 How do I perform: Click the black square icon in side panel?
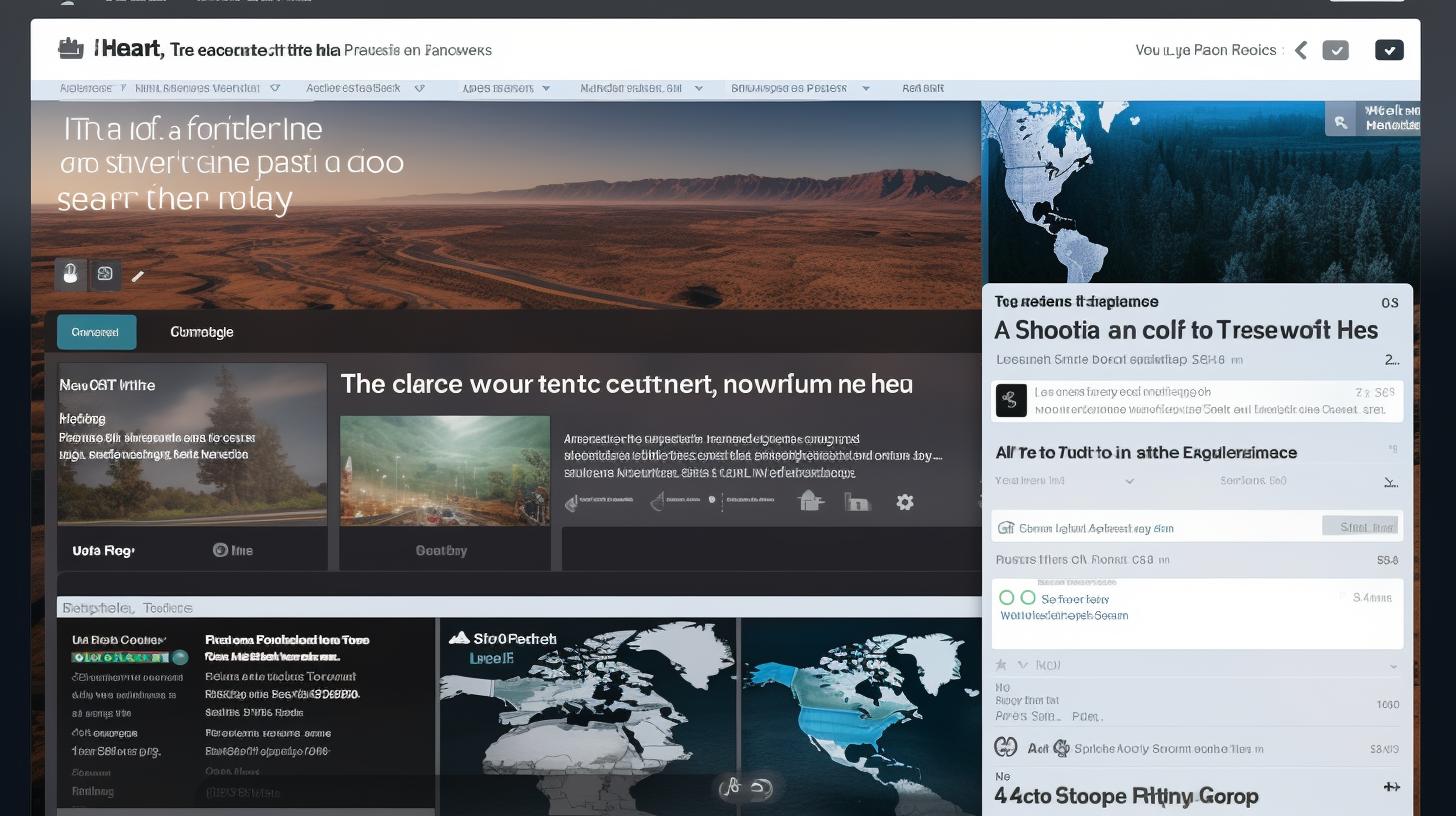click(x=1011, y=401)
